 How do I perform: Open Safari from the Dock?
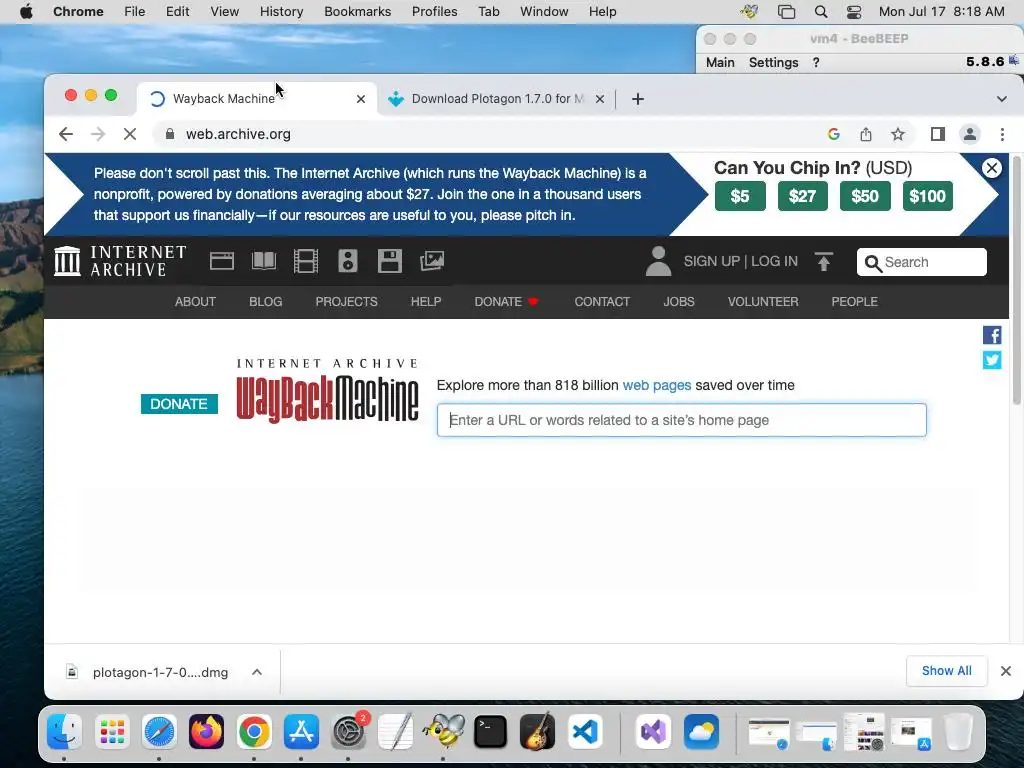click(x=159, y=731)
